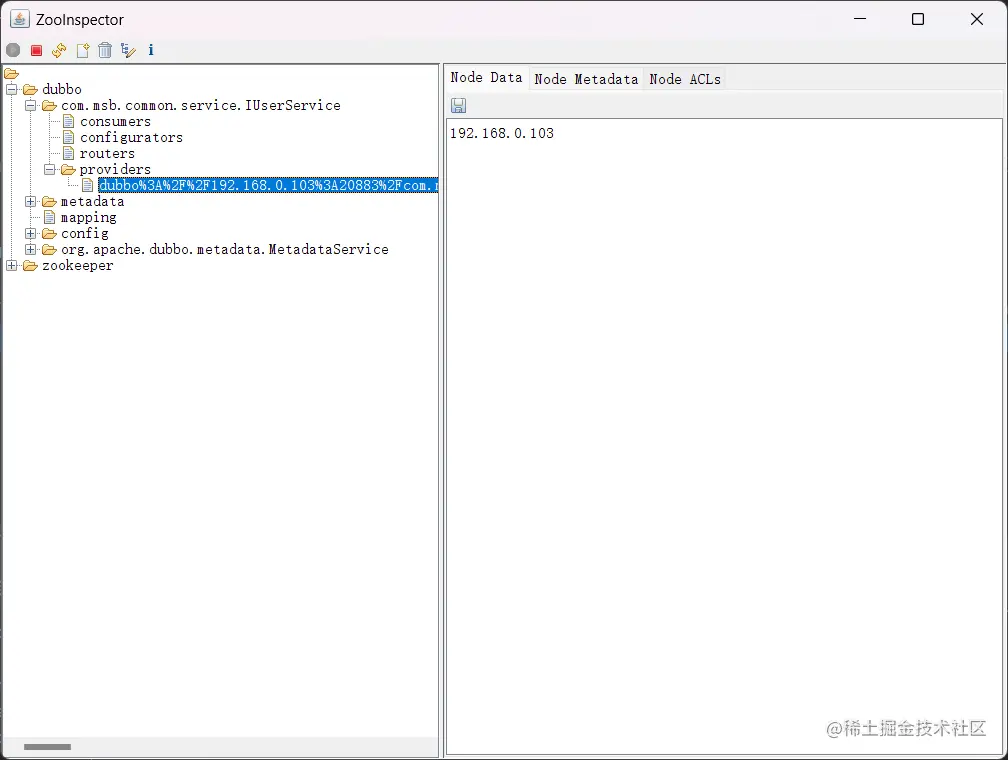Screen dimensions: 1008x760
Task: Switch to the Node ACLs tab
Action: pos(685,79)
